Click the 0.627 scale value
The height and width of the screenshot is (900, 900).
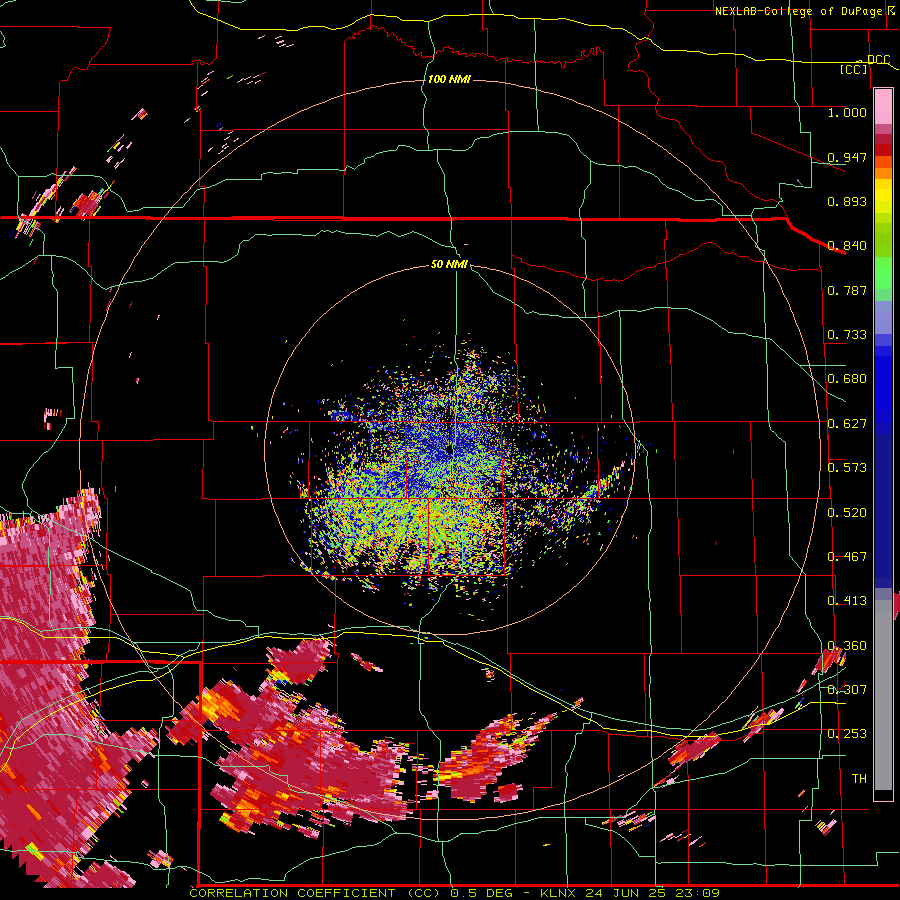pyautogui.click(x=847, y=424)
